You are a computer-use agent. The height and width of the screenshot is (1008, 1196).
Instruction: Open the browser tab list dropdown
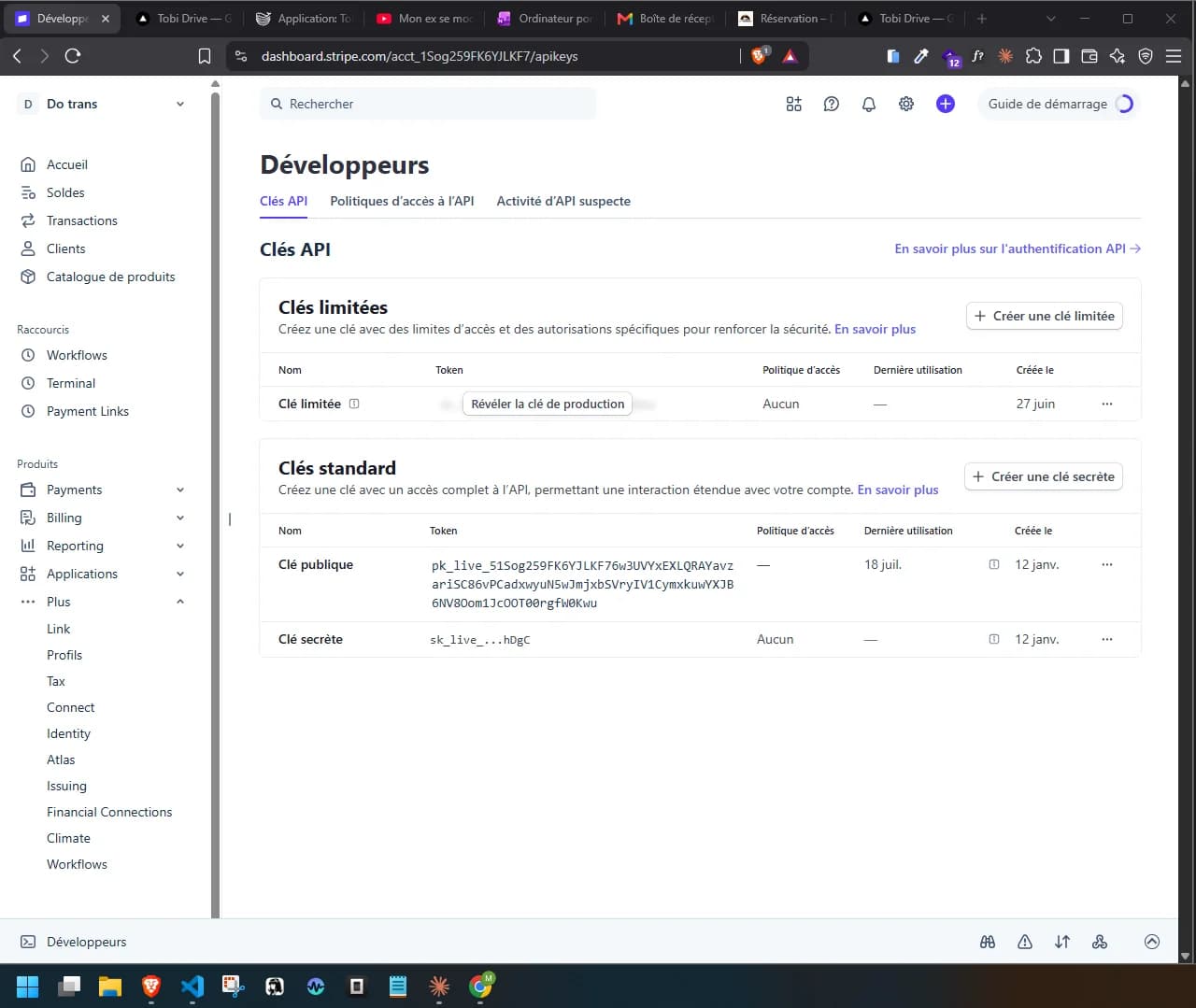1051,19
